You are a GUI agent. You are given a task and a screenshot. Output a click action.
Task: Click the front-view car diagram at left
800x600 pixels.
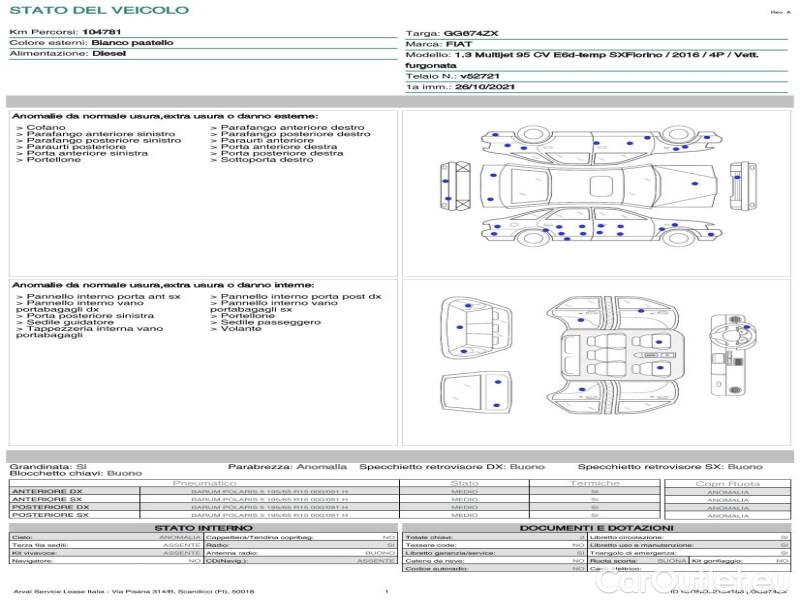[455, 187]
